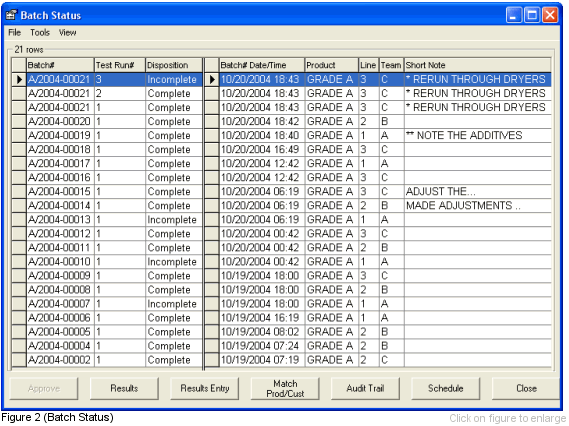Click the Close button at bottom
Image resolution: width=569 pixels, height=426 pixels.
pyautogui.click(x=526, y=388)
